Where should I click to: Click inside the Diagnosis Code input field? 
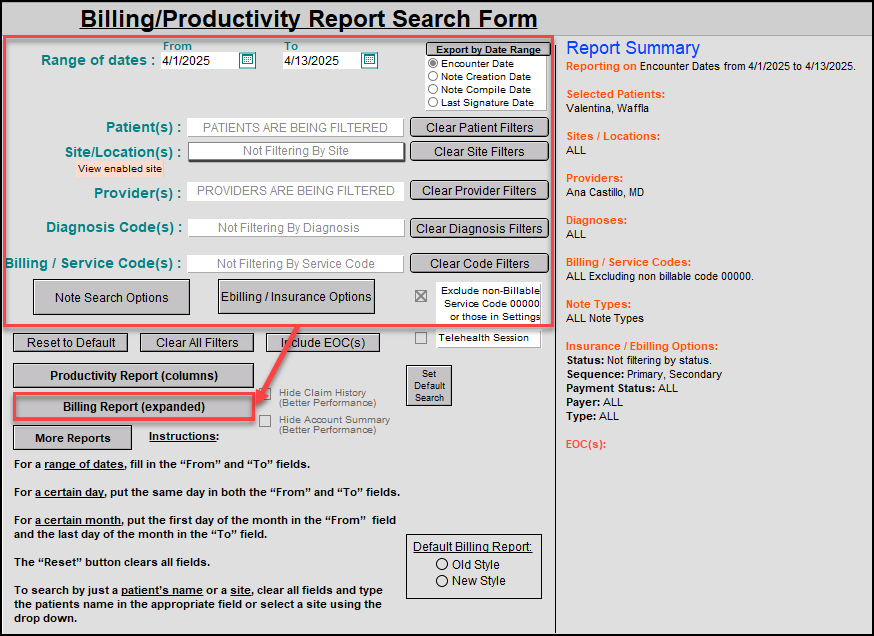click(295, 228)
